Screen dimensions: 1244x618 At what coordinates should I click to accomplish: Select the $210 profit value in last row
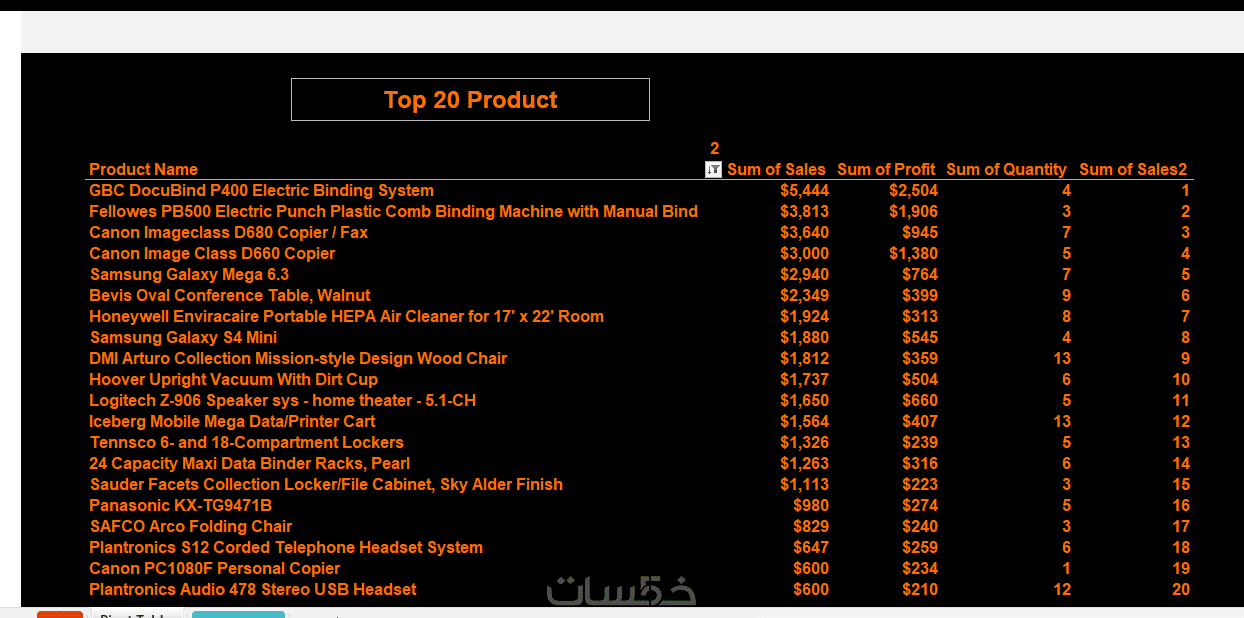coord(920,590)
